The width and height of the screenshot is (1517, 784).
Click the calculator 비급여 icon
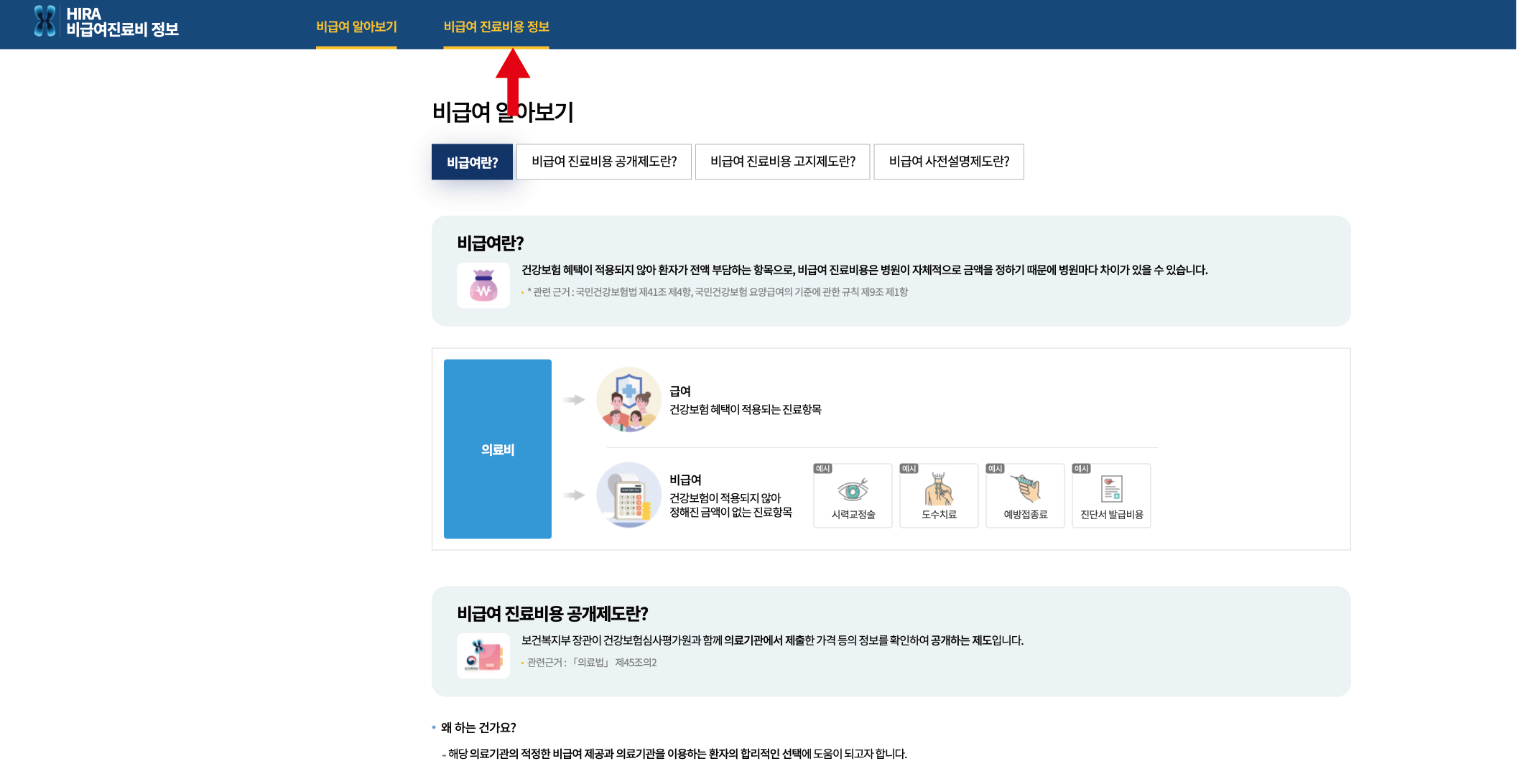click(x=628, y=495)
